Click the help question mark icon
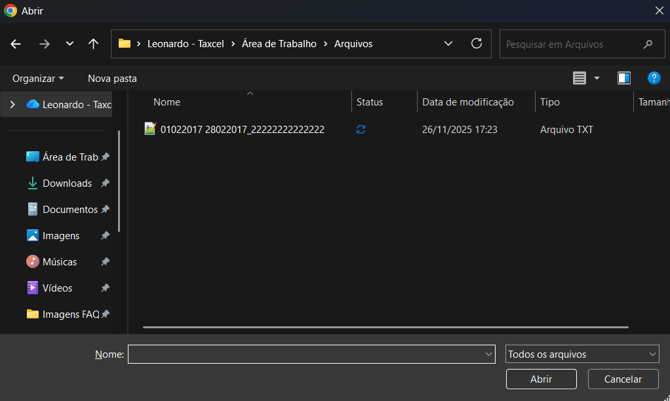The height and width of the screenshot is (401, 670). [x=654, y=78]
